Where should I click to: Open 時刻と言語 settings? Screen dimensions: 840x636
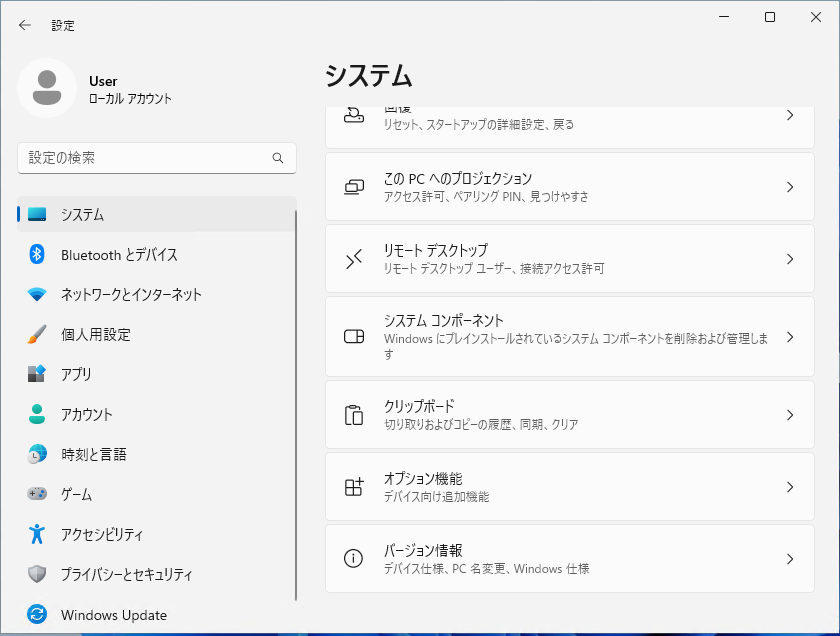coord(156,454)
